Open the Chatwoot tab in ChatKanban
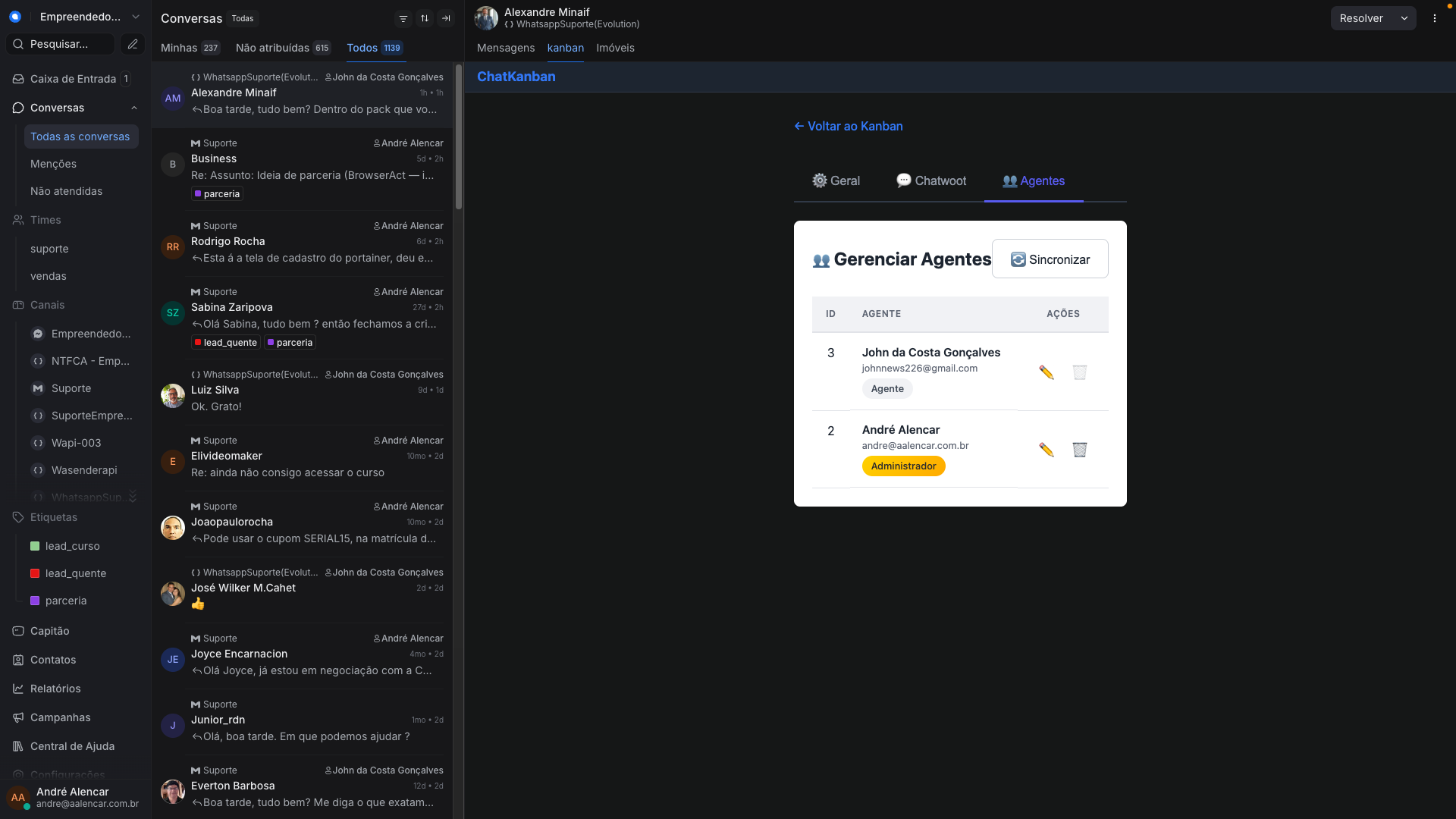Image resolution: width=1456 pixels, height=819 pixels. (x=931, y=180)
